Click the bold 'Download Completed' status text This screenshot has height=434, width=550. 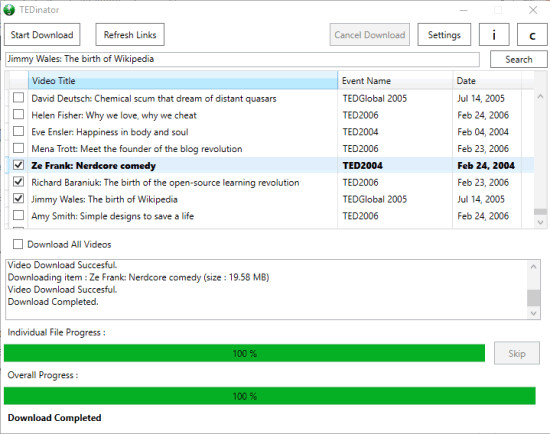(54, 418)
